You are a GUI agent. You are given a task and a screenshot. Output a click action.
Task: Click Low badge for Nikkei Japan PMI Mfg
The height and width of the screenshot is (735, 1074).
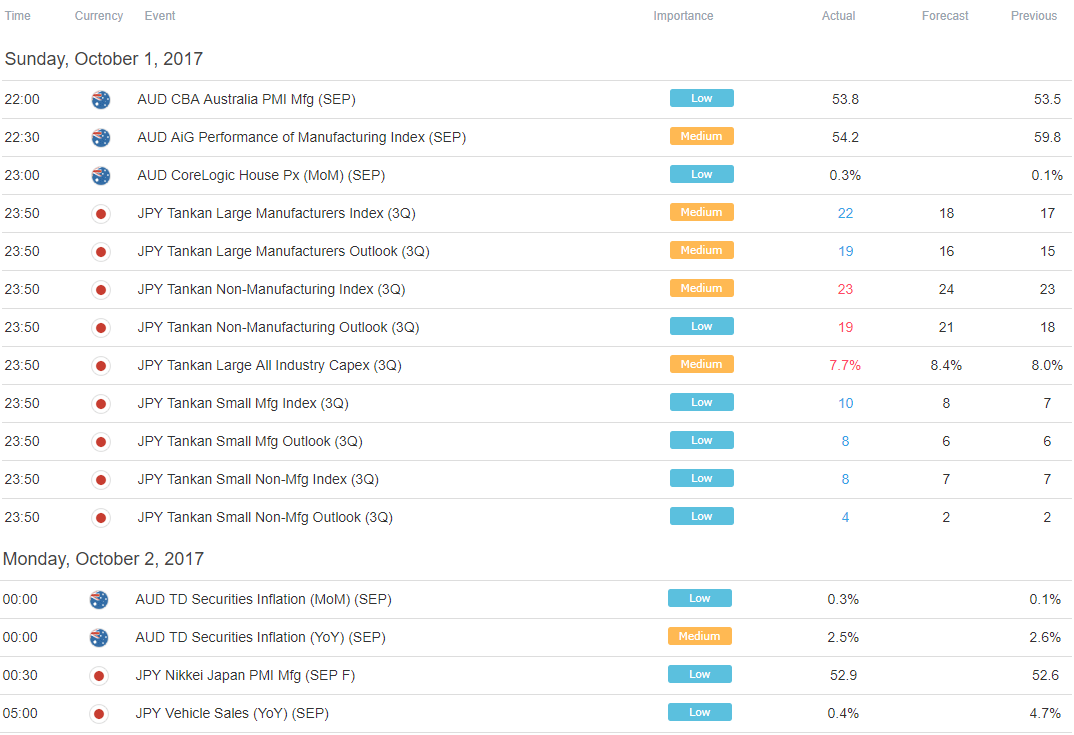point(699,674)
